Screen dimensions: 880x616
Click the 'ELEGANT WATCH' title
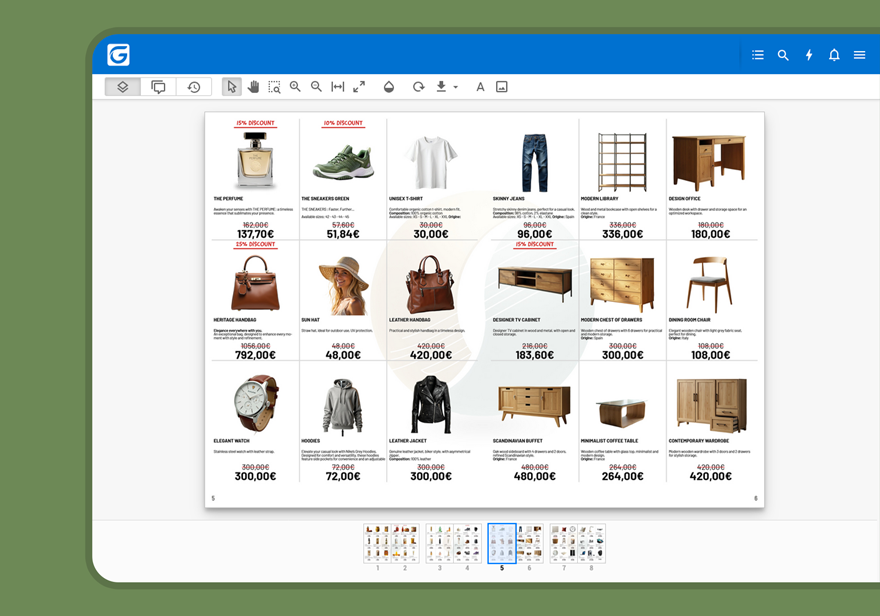coord(231,441)
